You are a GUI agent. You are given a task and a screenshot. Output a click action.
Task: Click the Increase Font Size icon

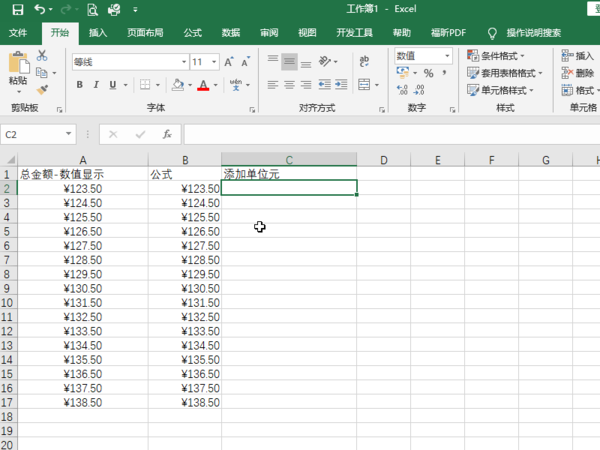pos(230,62)
